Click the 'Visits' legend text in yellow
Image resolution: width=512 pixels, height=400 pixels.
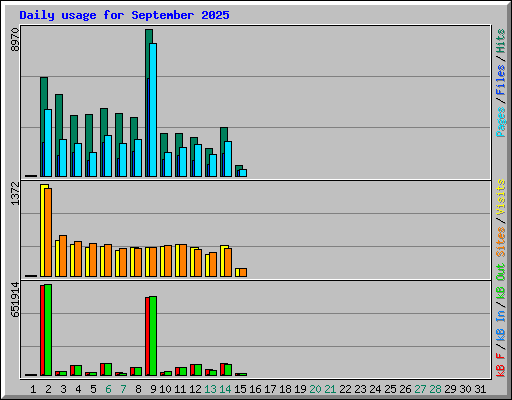coord(500,197)
